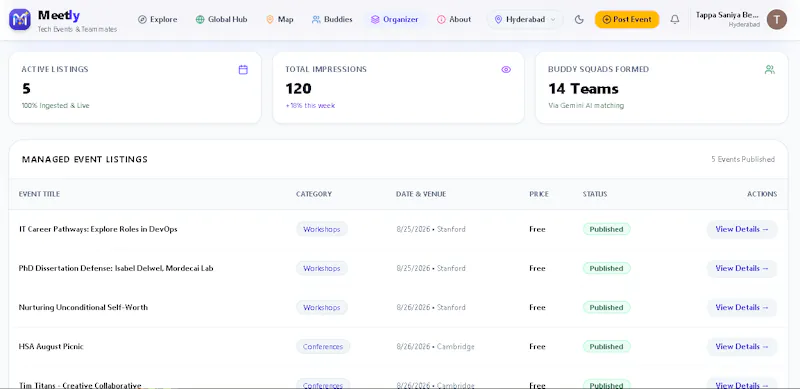Viewport: 800px width, 389px height.
Task: Click Workshops tag on PhD Dissertation row
Action: (322, 268)
